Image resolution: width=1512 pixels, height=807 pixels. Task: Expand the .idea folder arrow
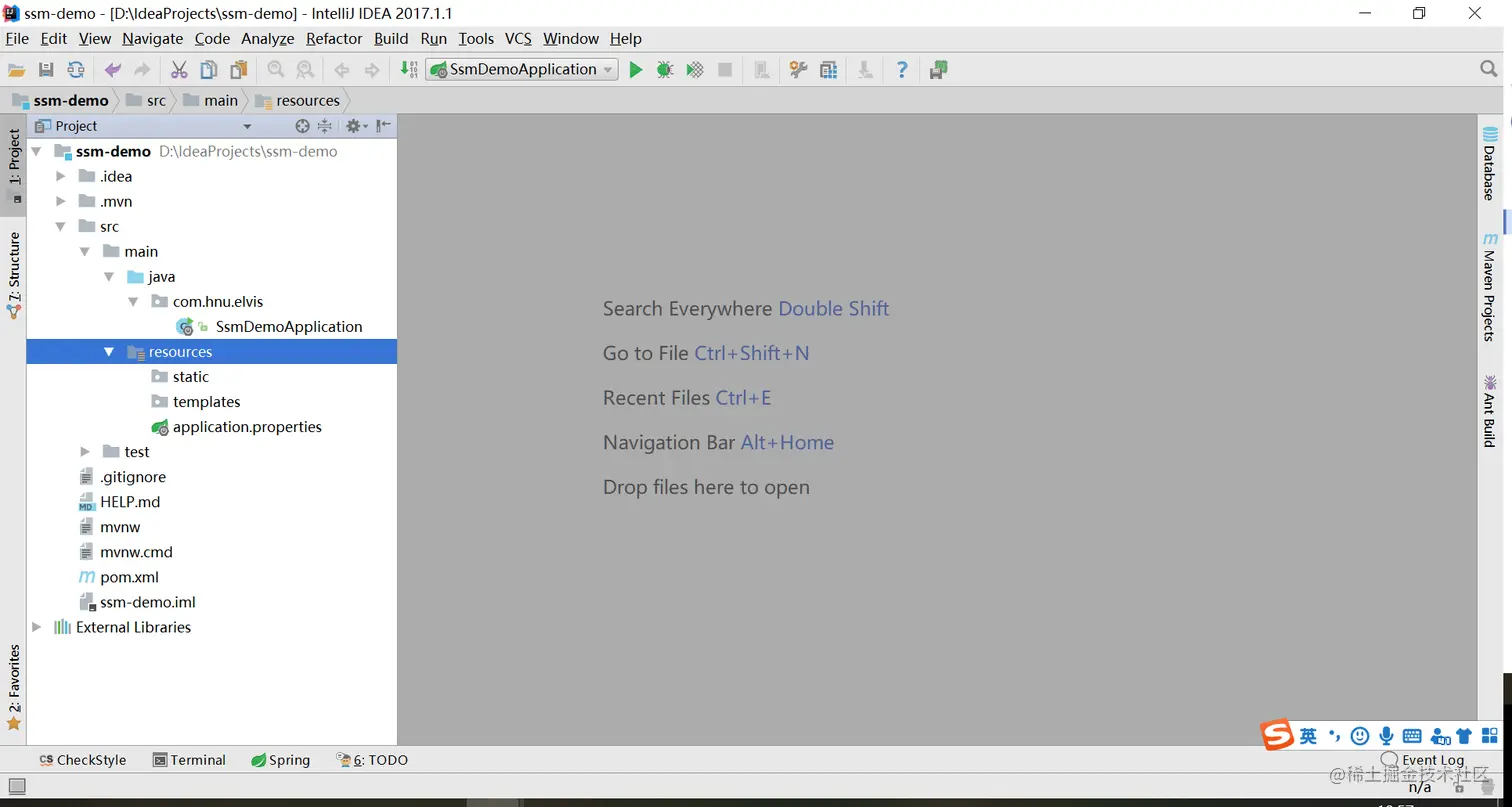61,176
